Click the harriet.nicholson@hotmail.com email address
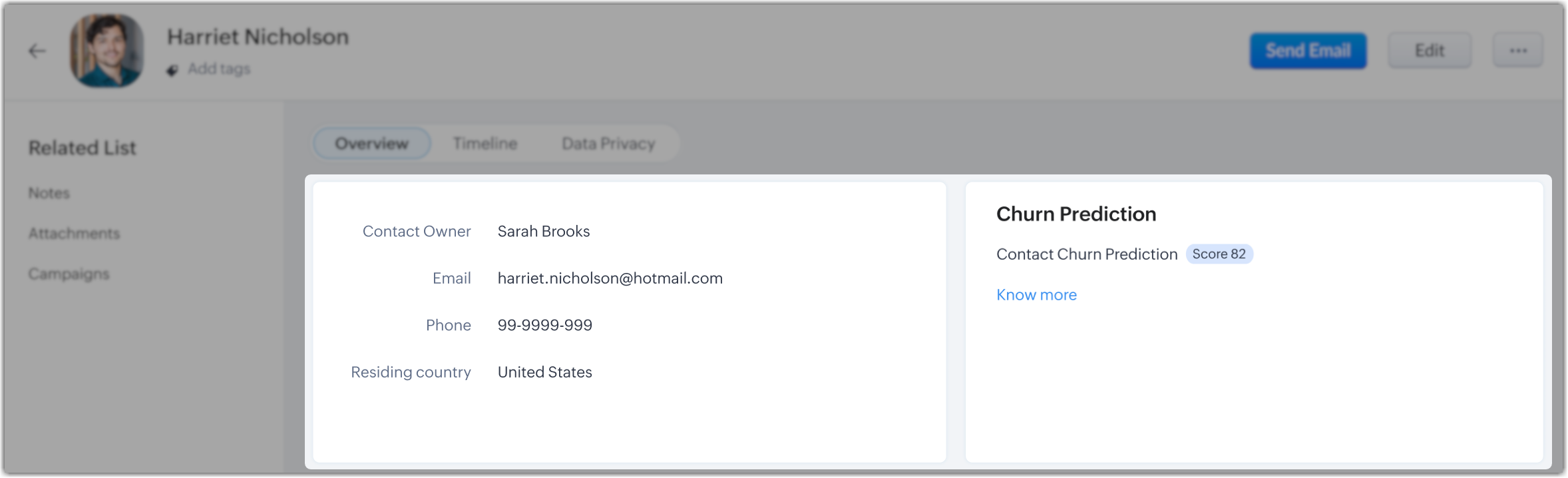Viewport: 1568px width, 478px height. click(610, 278)
